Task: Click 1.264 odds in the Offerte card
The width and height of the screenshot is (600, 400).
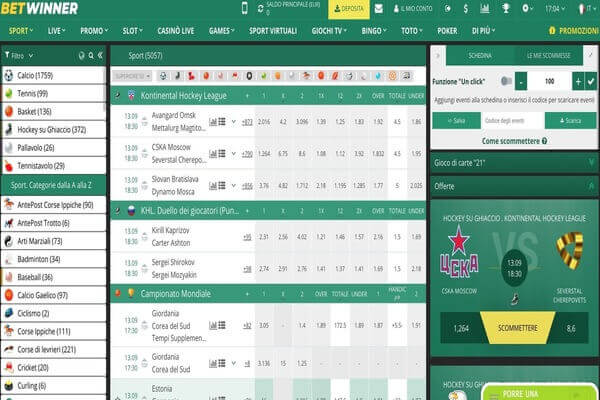Action: coord(461,328)
